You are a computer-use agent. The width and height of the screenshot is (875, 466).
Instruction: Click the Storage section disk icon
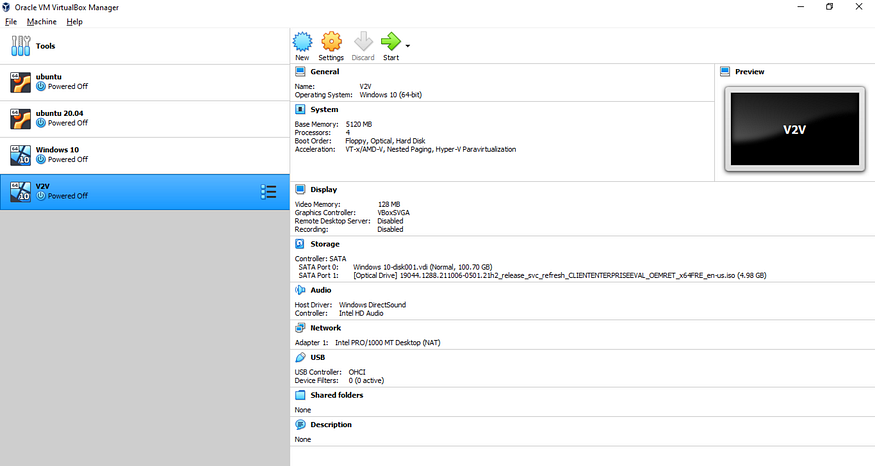coord(300,244)
